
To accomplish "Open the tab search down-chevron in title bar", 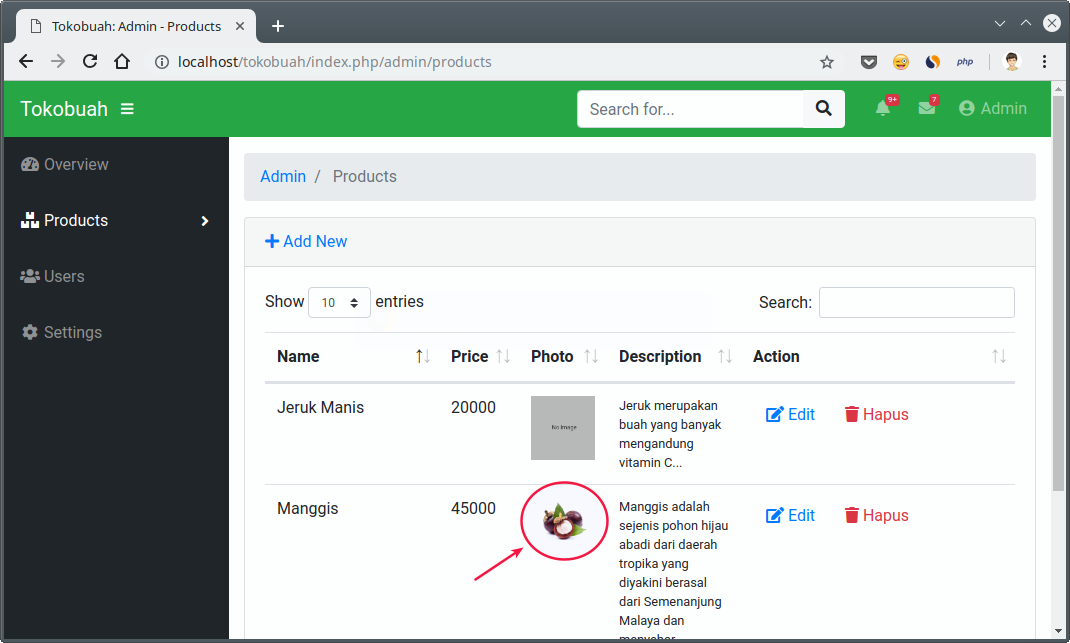I will 1000,23.
